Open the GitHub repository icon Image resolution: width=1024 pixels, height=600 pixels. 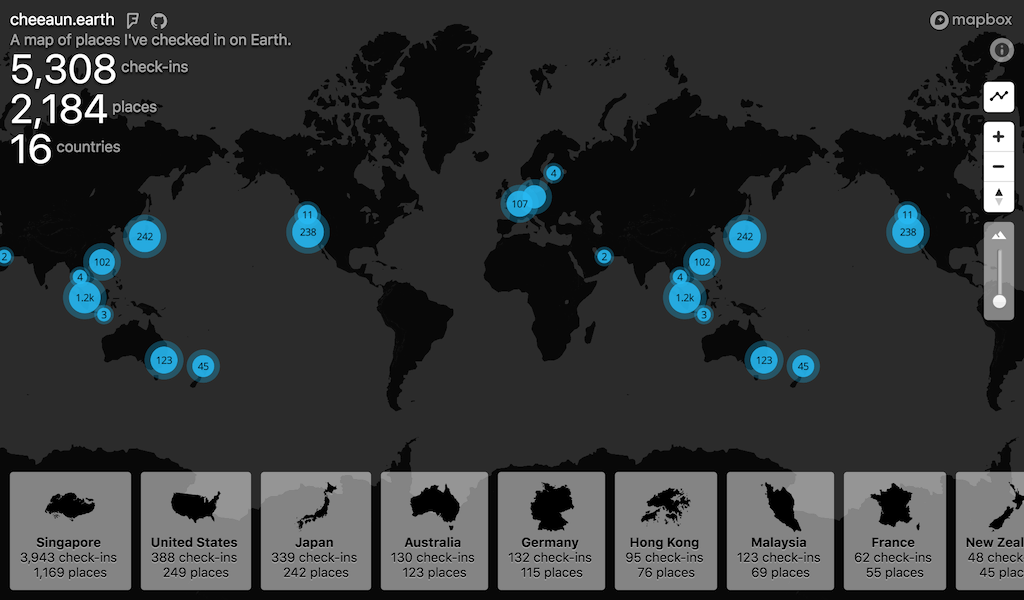tap(158, 21)
